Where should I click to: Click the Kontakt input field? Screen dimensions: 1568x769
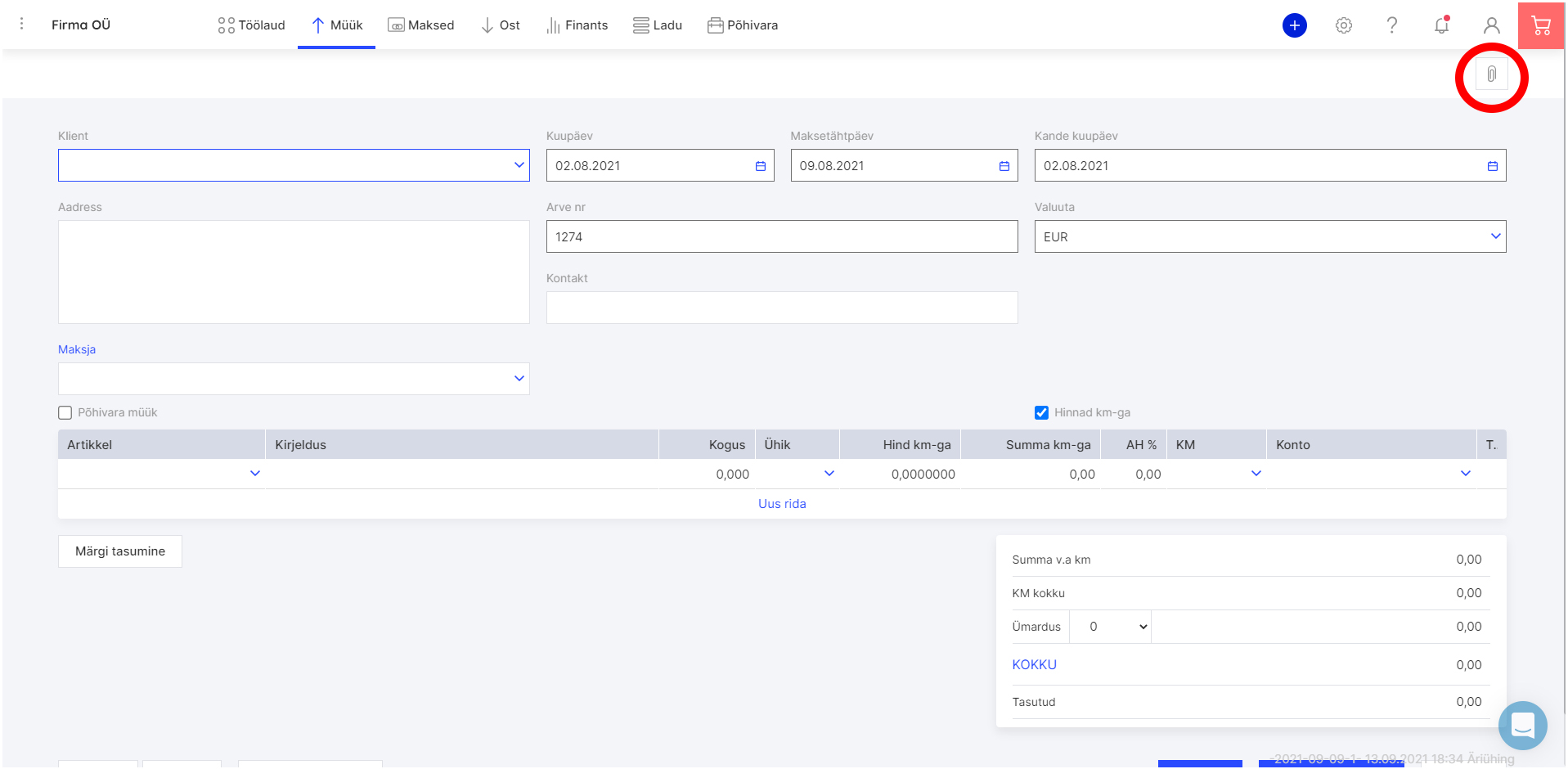point(782,308)
